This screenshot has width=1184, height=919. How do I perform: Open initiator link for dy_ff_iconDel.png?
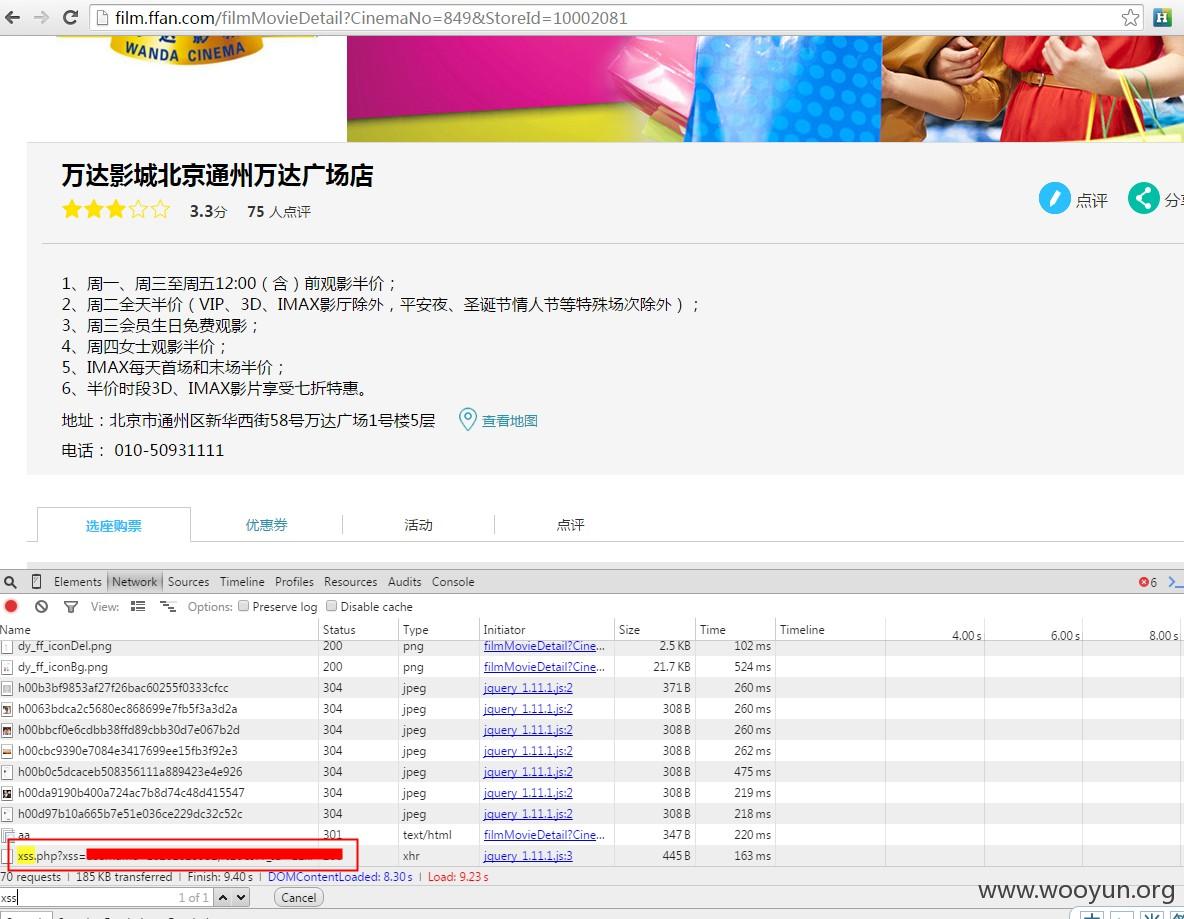coord(544,646)
